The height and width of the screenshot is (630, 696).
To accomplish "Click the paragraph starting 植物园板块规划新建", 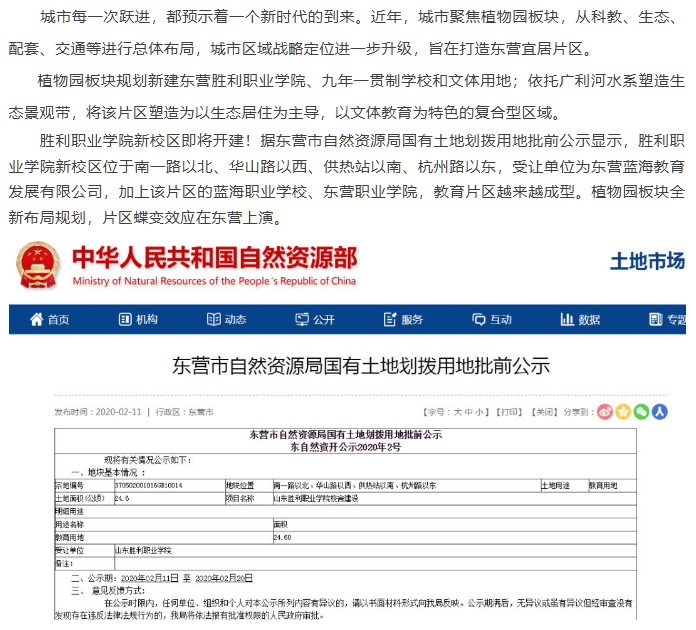I will 346,97.
